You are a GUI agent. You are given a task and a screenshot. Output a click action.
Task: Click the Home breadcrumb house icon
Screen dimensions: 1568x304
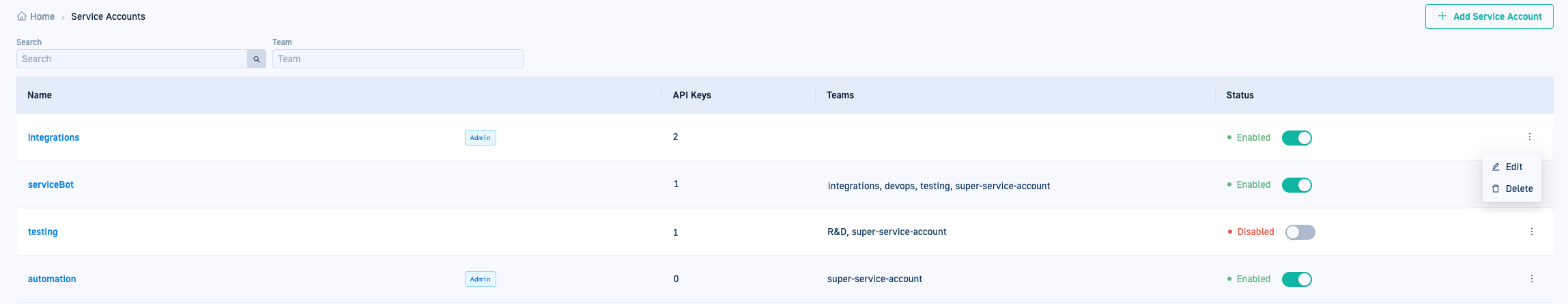pos(22,16)
